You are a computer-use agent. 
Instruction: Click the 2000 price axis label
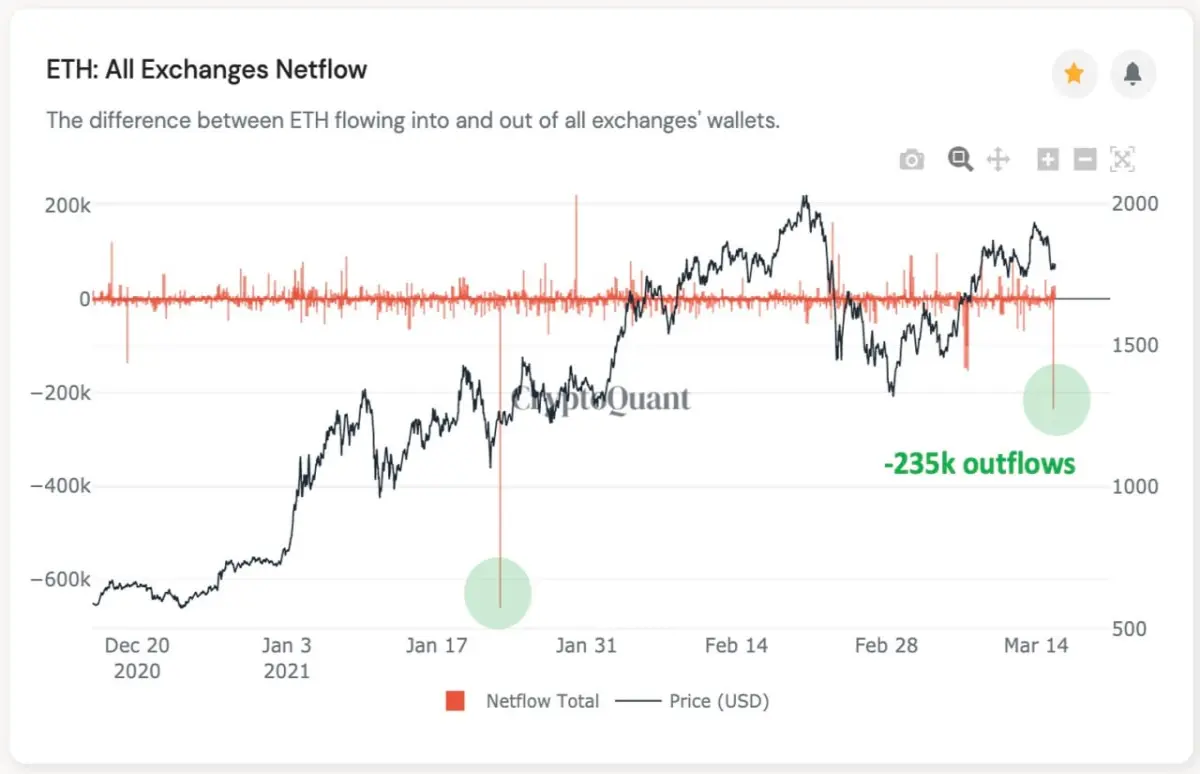point(1136,204)
